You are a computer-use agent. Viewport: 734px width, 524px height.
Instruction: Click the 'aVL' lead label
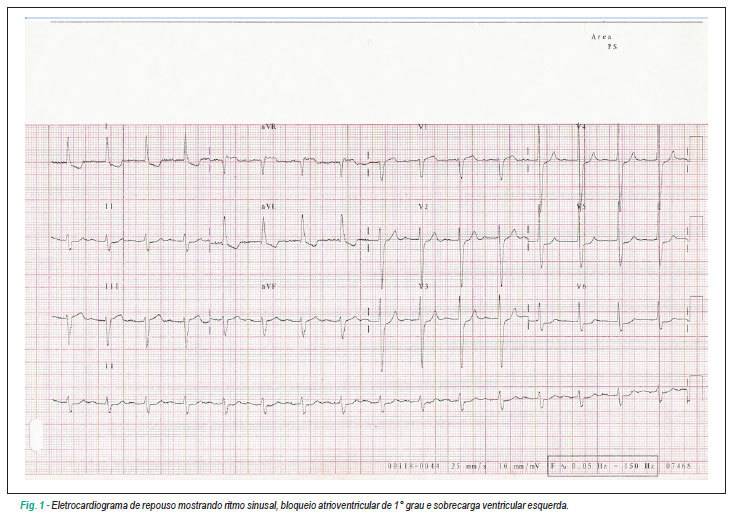pyautogui.click(x=268, y=207)
